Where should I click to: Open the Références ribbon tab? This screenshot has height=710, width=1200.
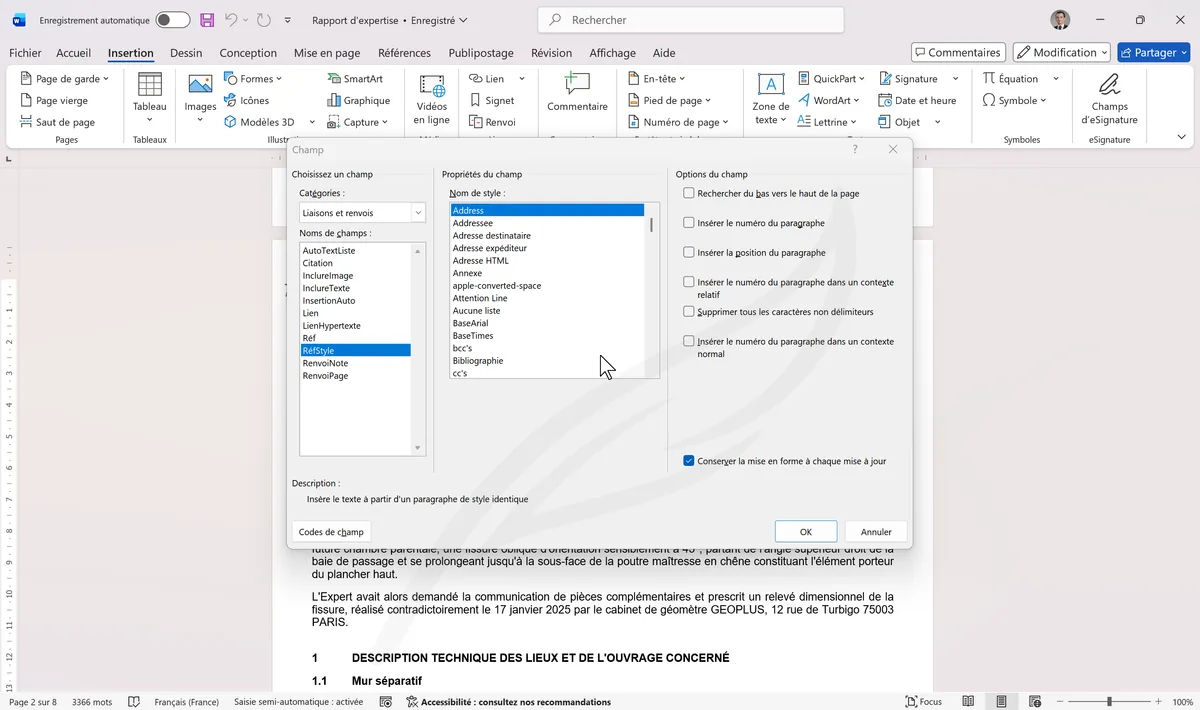coord(404,53)
